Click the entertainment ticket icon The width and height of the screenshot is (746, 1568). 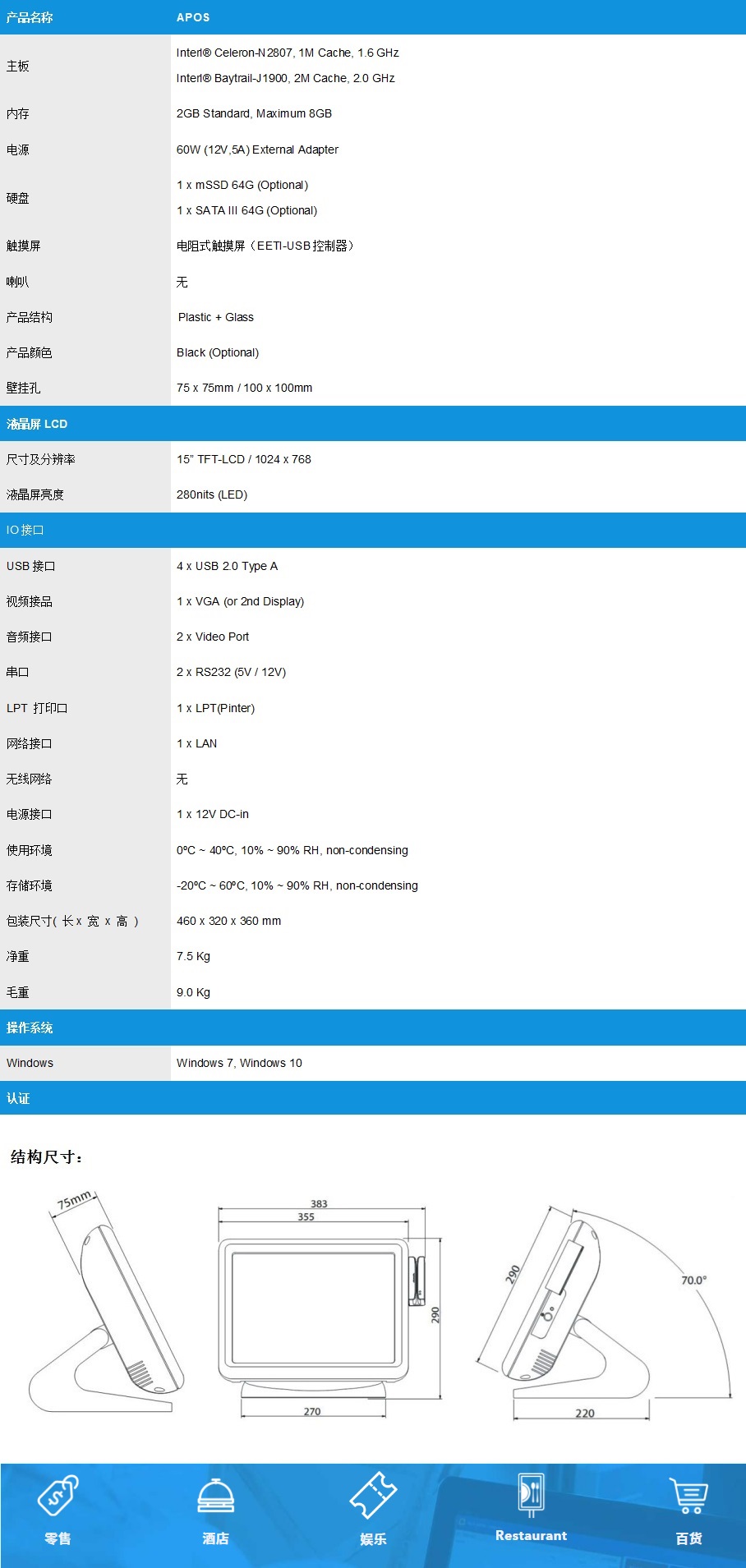tap(373, 1495)
